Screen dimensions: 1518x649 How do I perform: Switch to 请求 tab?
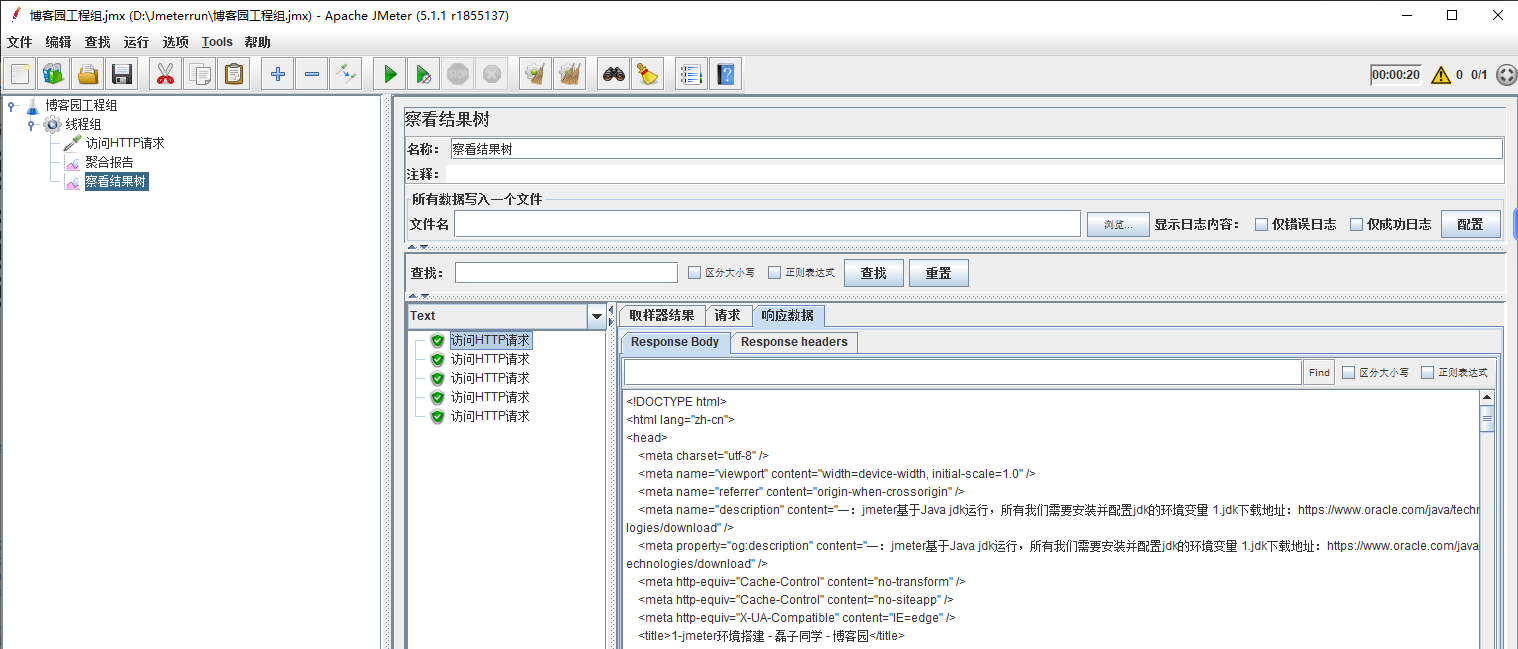click(727, 316)
